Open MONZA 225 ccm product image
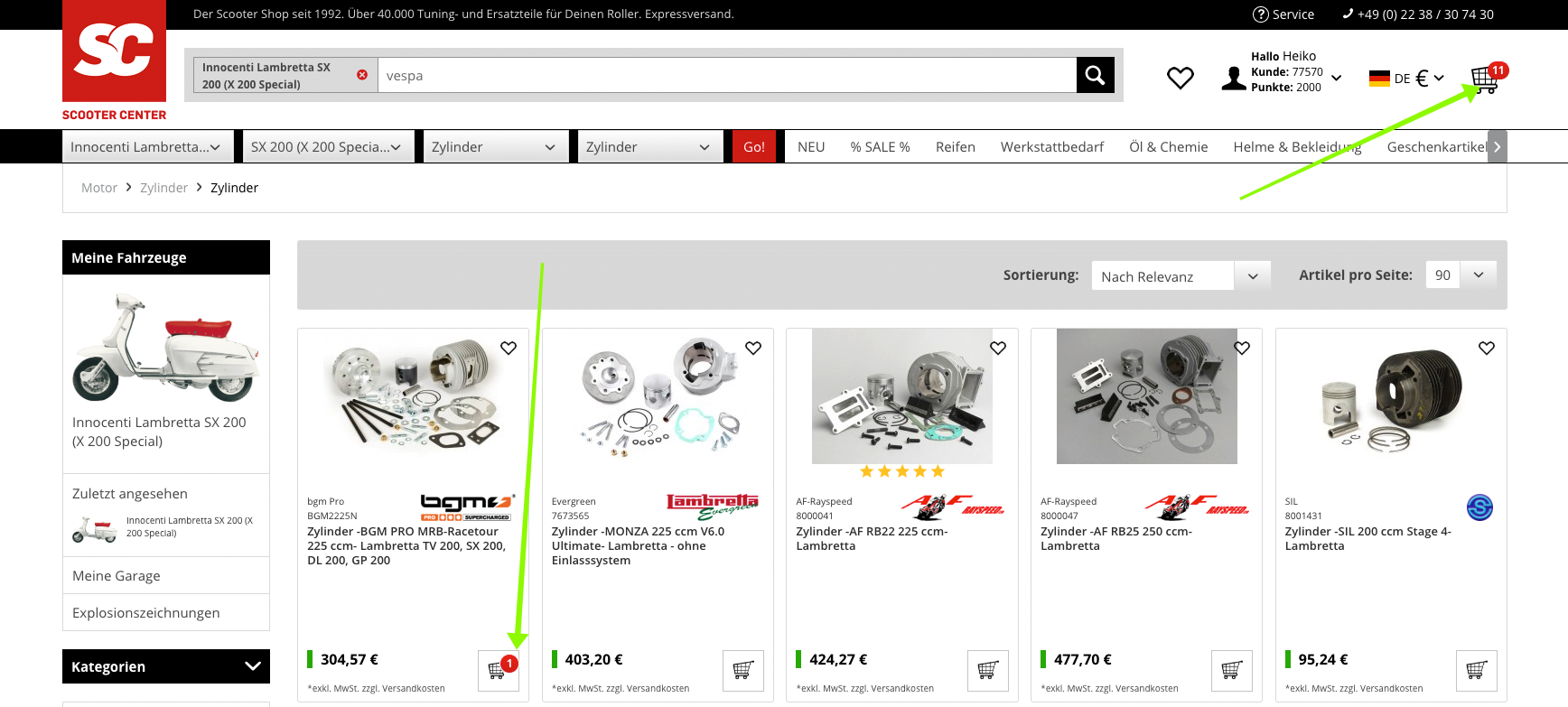Screen dimensions: 1568x707 (658, 396)
